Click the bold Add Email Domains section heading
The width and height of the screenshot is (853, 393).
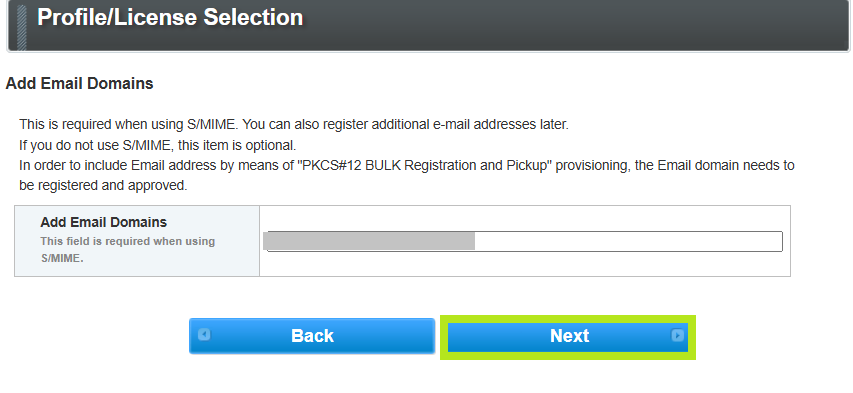[x=79, y=84]
